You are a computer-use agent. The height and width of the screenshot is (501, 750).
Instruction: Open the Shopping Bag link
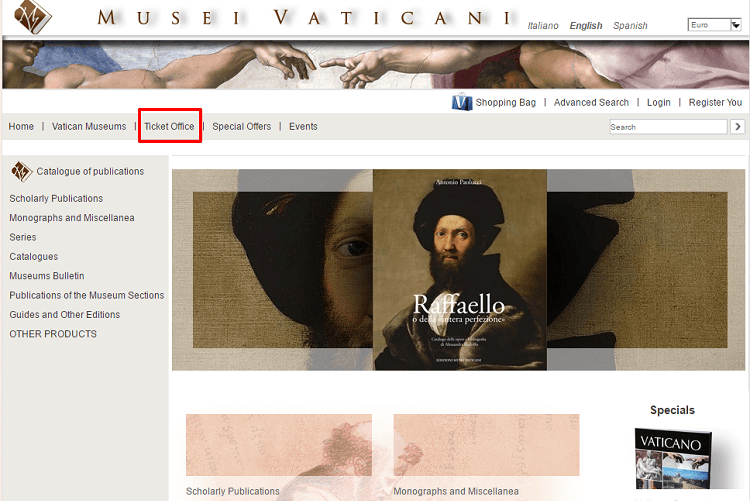pos(506,102)
